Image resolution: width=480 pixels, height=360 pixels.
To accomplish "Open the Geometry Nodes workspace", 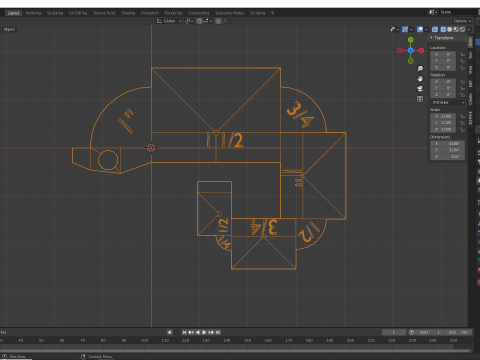I will 230,13.
